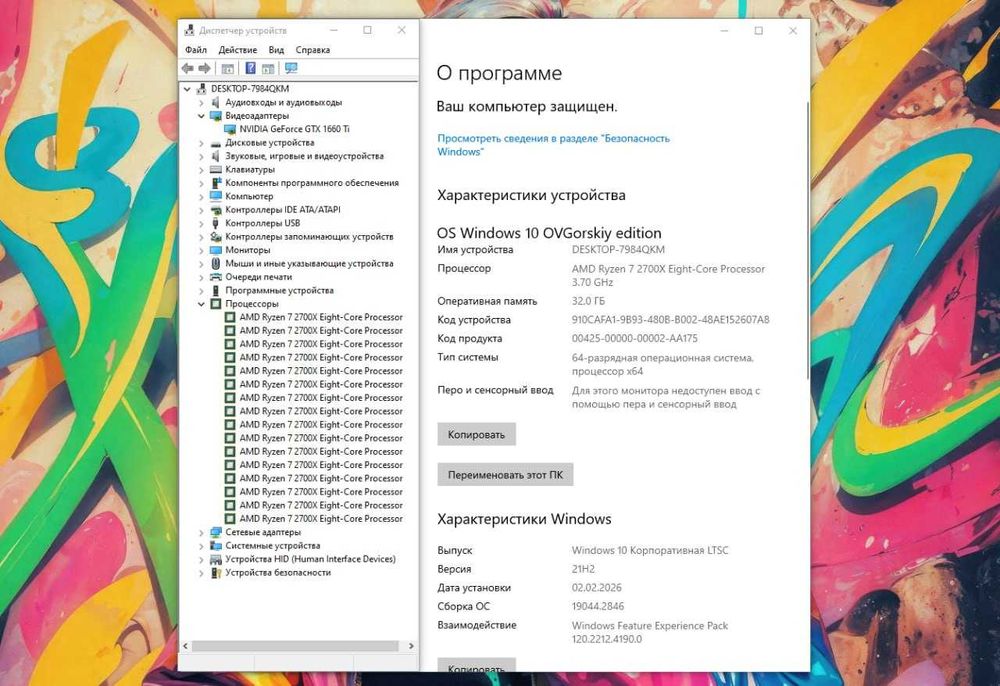Click device ID '910CAFA1-9B93-480B-B002-48AE152607A8'

(670, 319)
